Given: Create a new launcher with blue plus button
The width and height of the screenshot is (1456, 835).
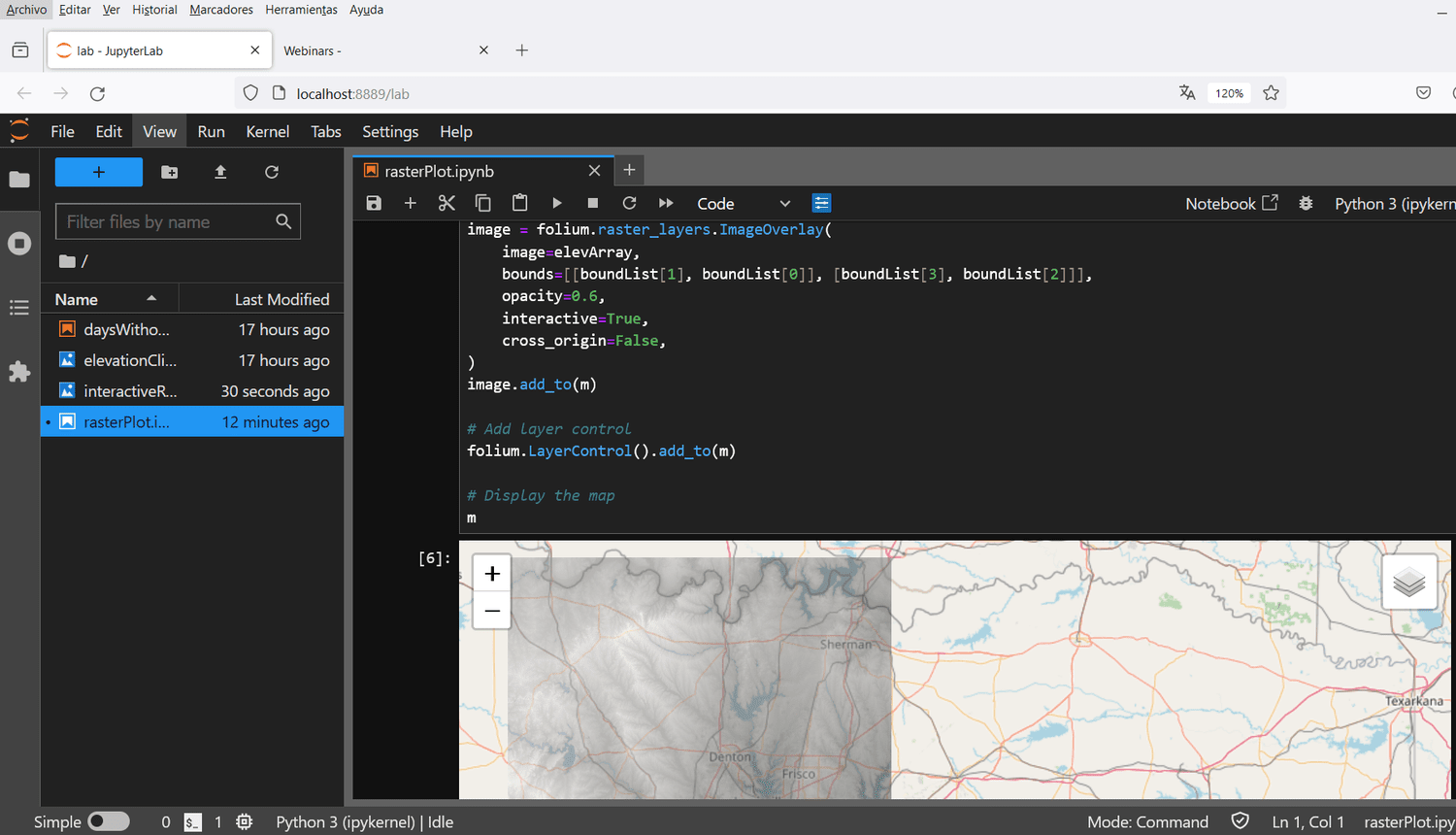Looking at the screenshot, I should tap(98, 172).
